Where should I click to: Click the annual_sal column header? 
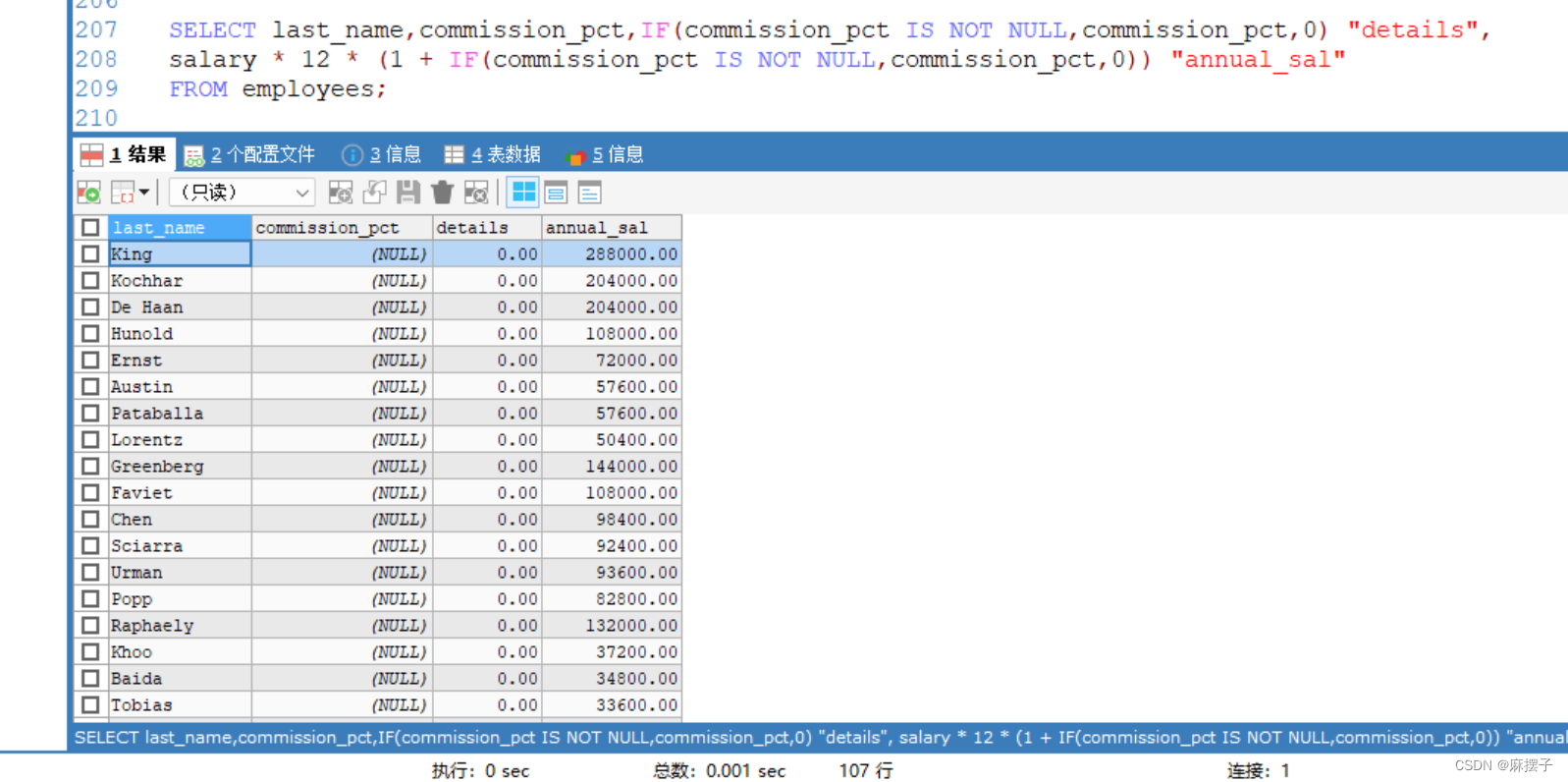pyautogui.click(x=612, y=227)
